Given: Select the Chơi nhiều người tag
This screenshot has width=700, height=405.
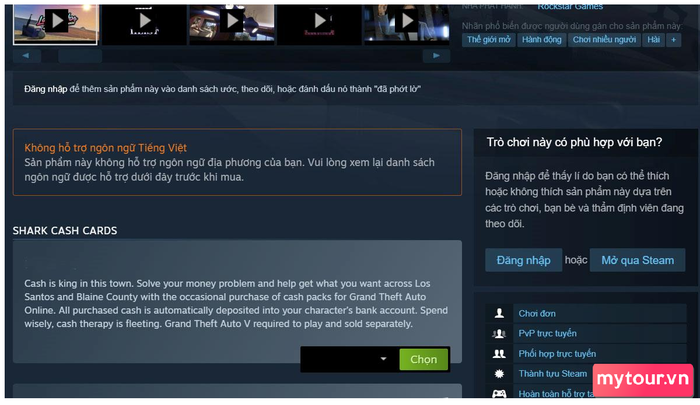Looking at the screenshot, I should 604,40.
